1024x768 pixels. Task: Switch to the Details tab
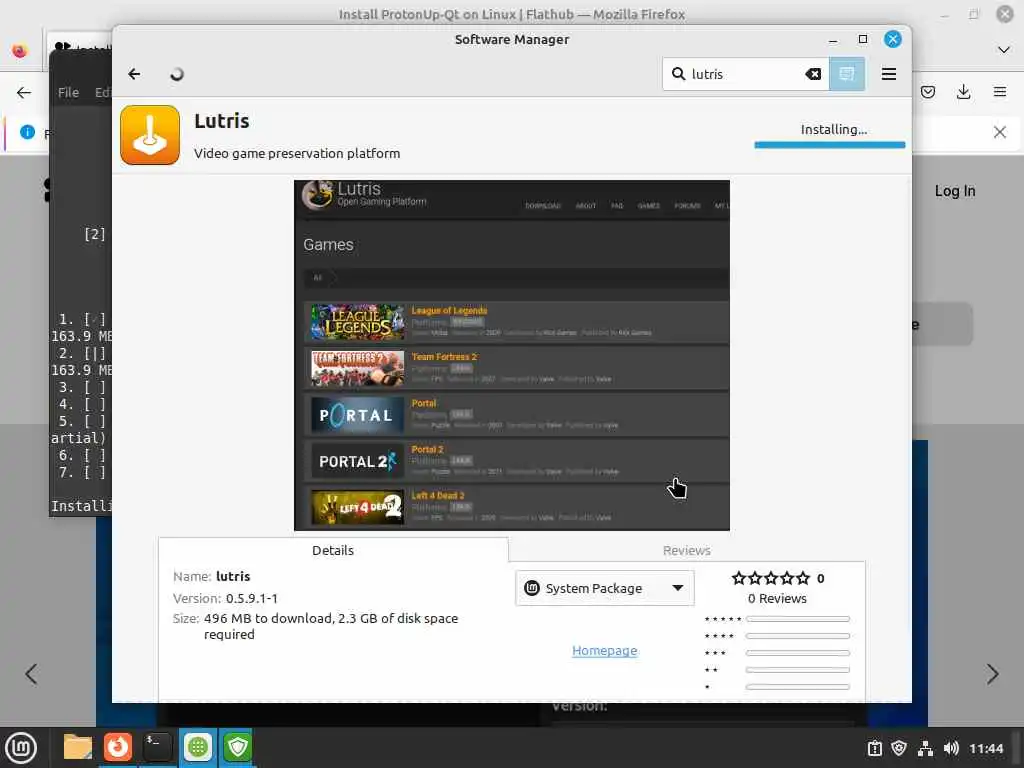click(332, 550)
